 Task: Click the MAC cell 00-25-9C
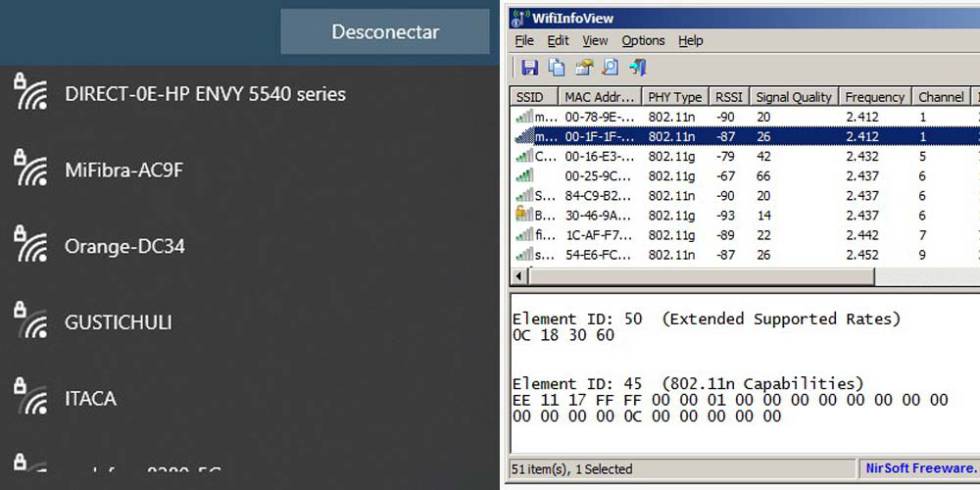pos(599,176)
